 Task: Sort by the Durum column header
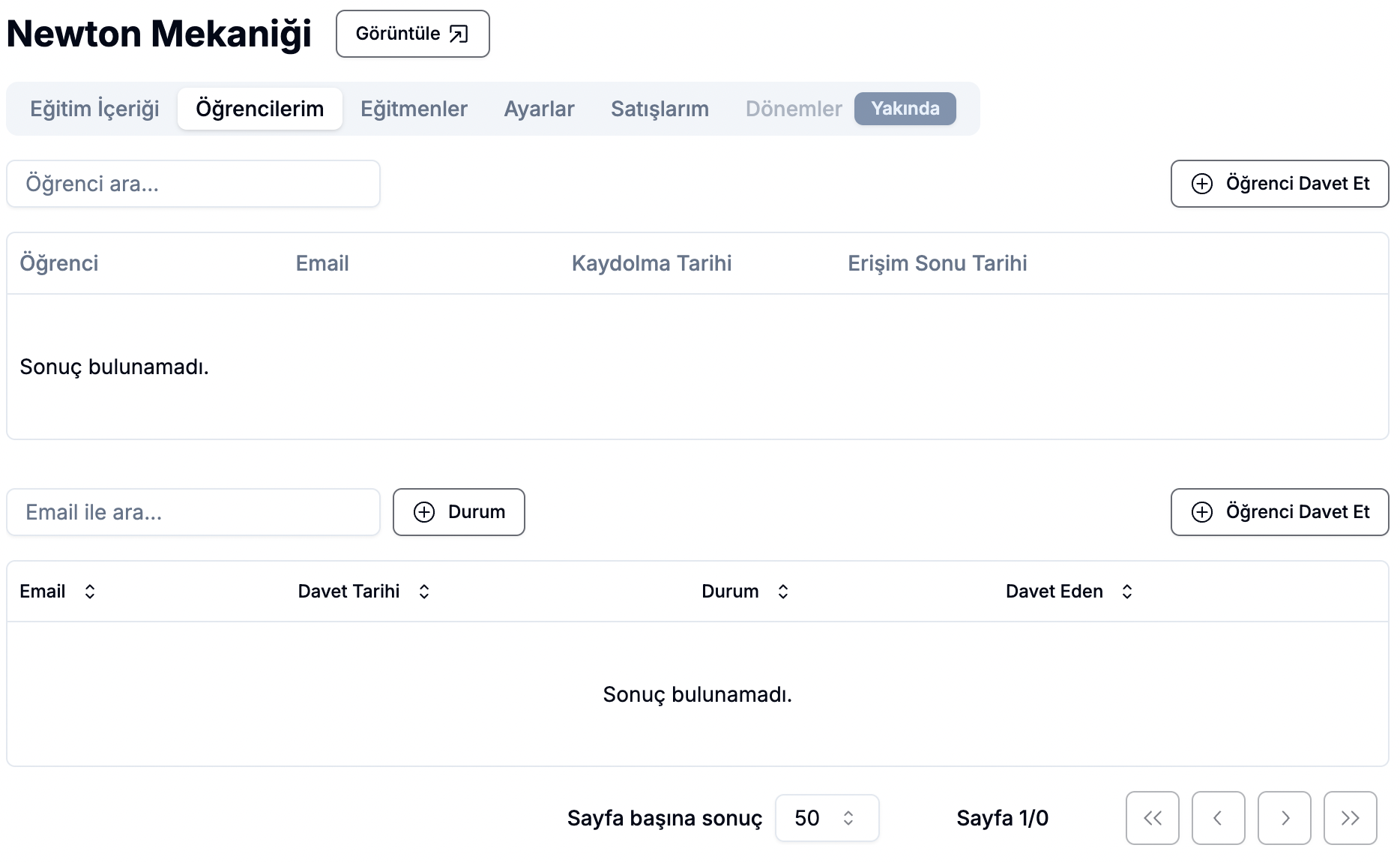(745, 592)
